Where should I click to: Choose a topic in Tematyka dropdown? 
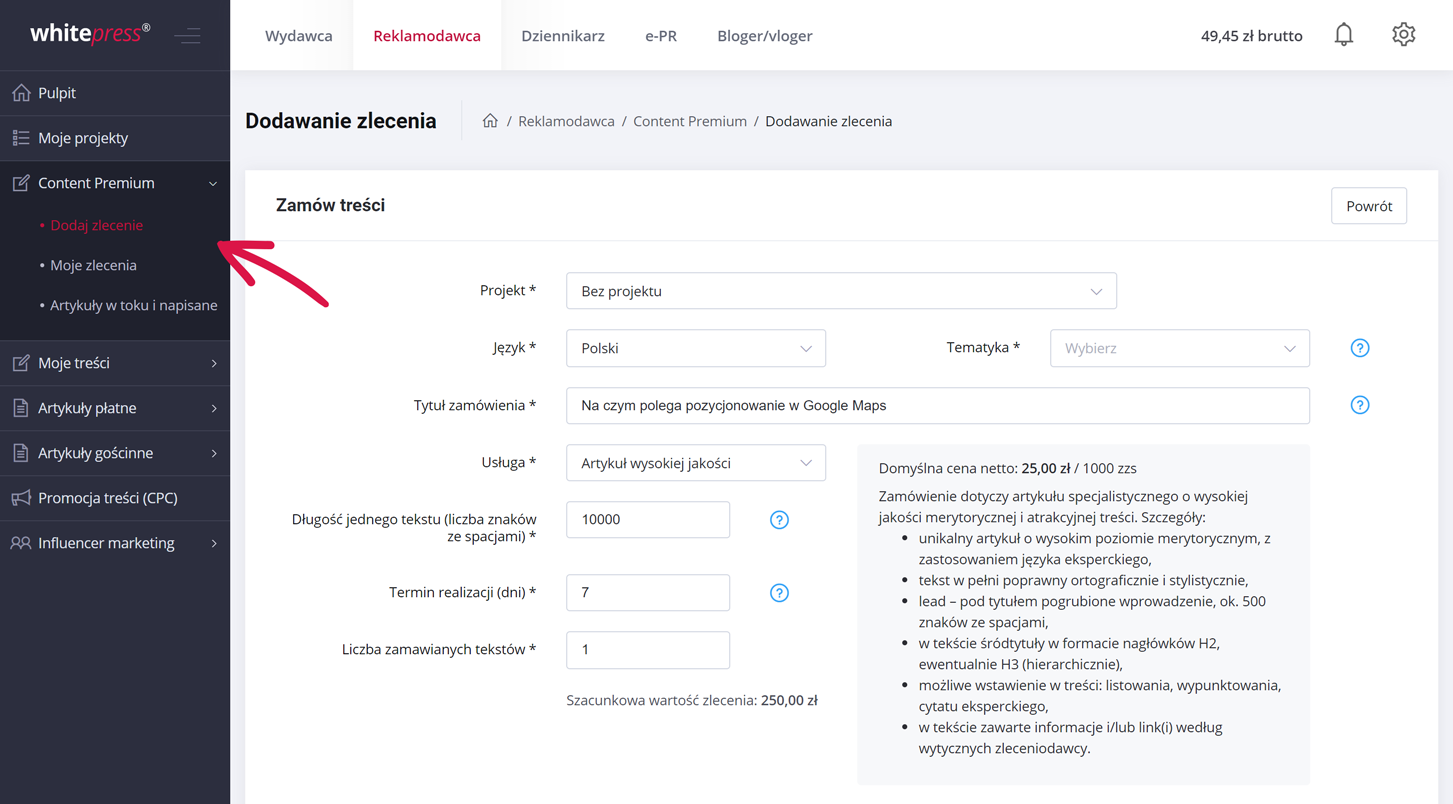point(1179,348)
